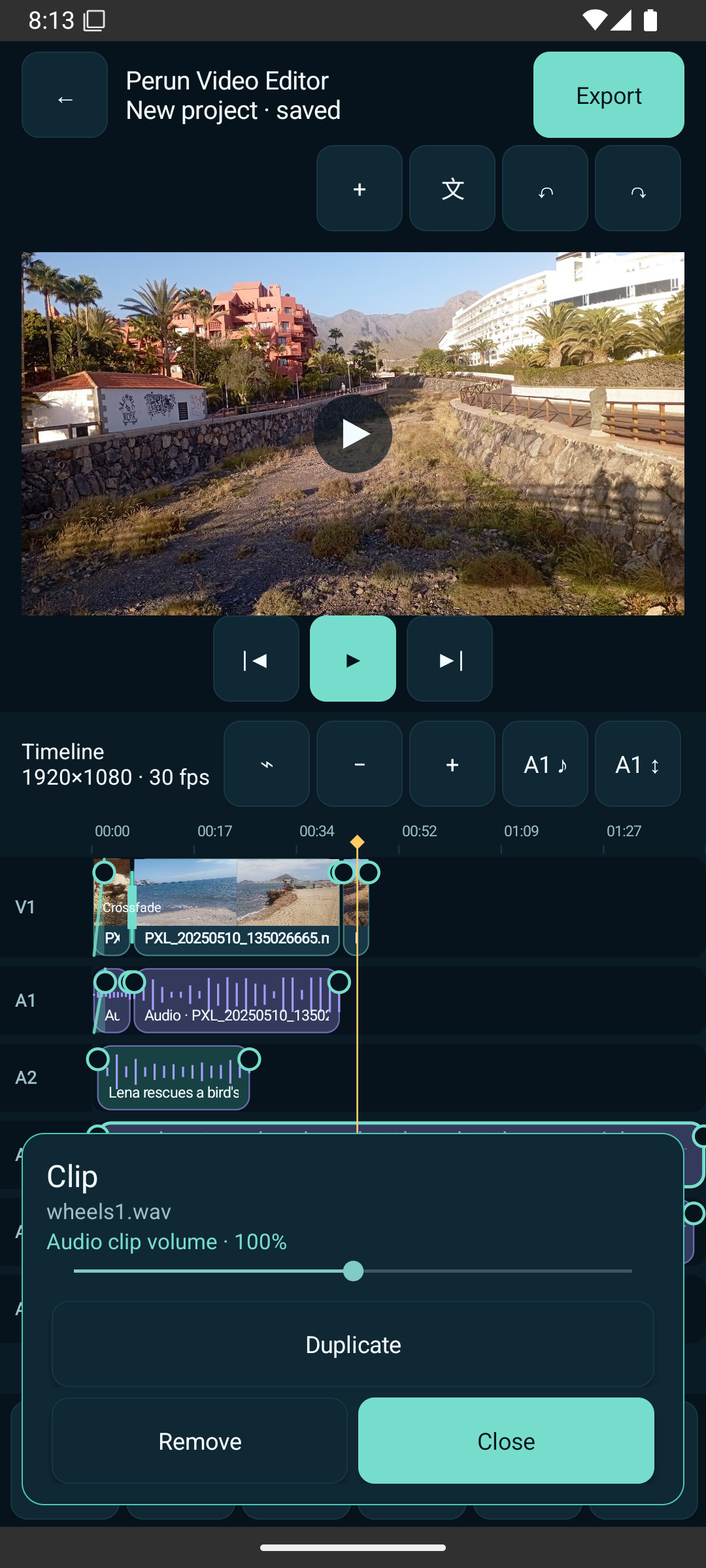Tap the last small video clip on V1
The image size is (706, 1568).
[x=356, y=907]
